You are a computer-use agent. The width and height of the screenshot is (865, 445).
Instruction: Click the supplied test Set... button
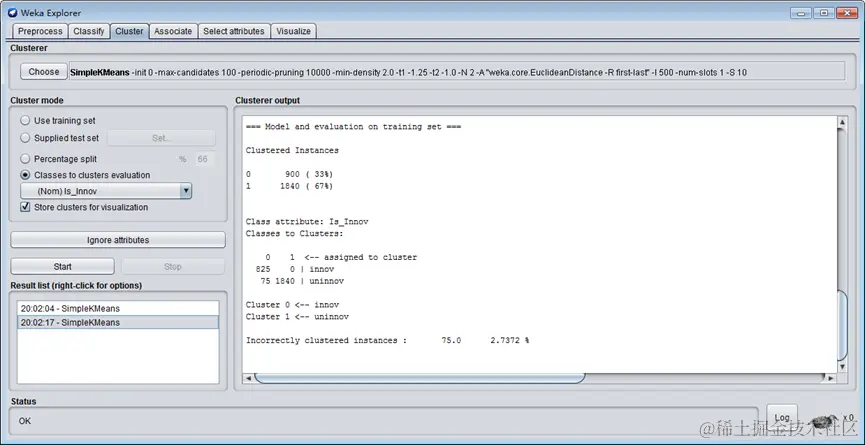[162, 138]
